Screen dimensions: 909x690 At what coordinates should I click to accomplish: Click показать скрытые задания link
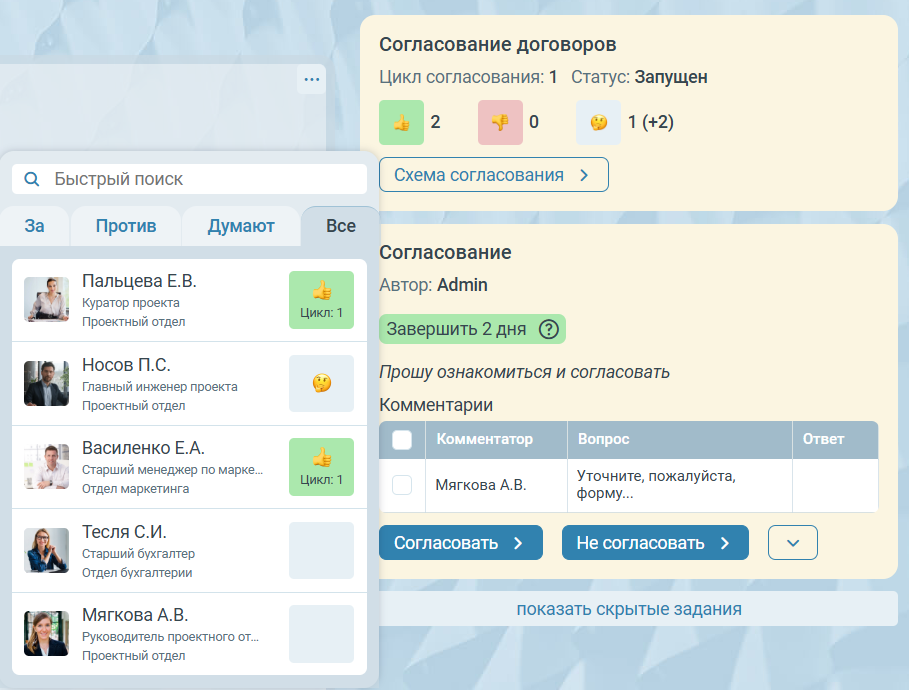(628, 609)
